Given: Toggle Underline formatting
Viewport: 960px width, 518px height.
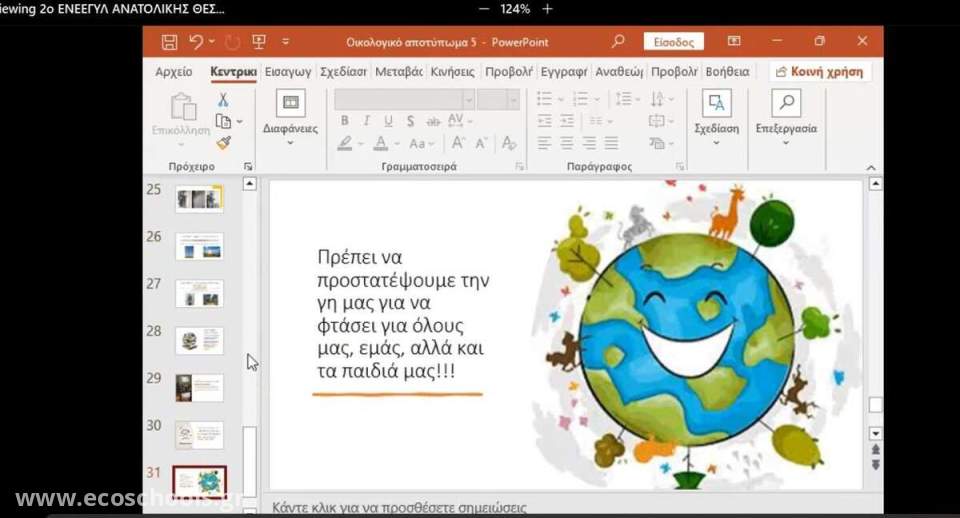Looking at the screenshot, I should pyautogui.click(x=387, y=121).
